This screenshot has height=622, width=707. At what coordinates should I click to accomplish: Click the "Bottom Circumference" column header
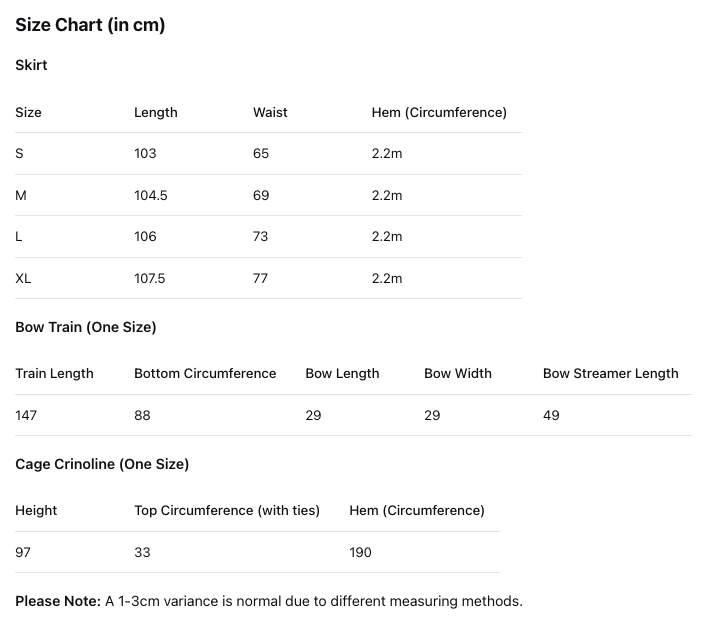point(205,374)
